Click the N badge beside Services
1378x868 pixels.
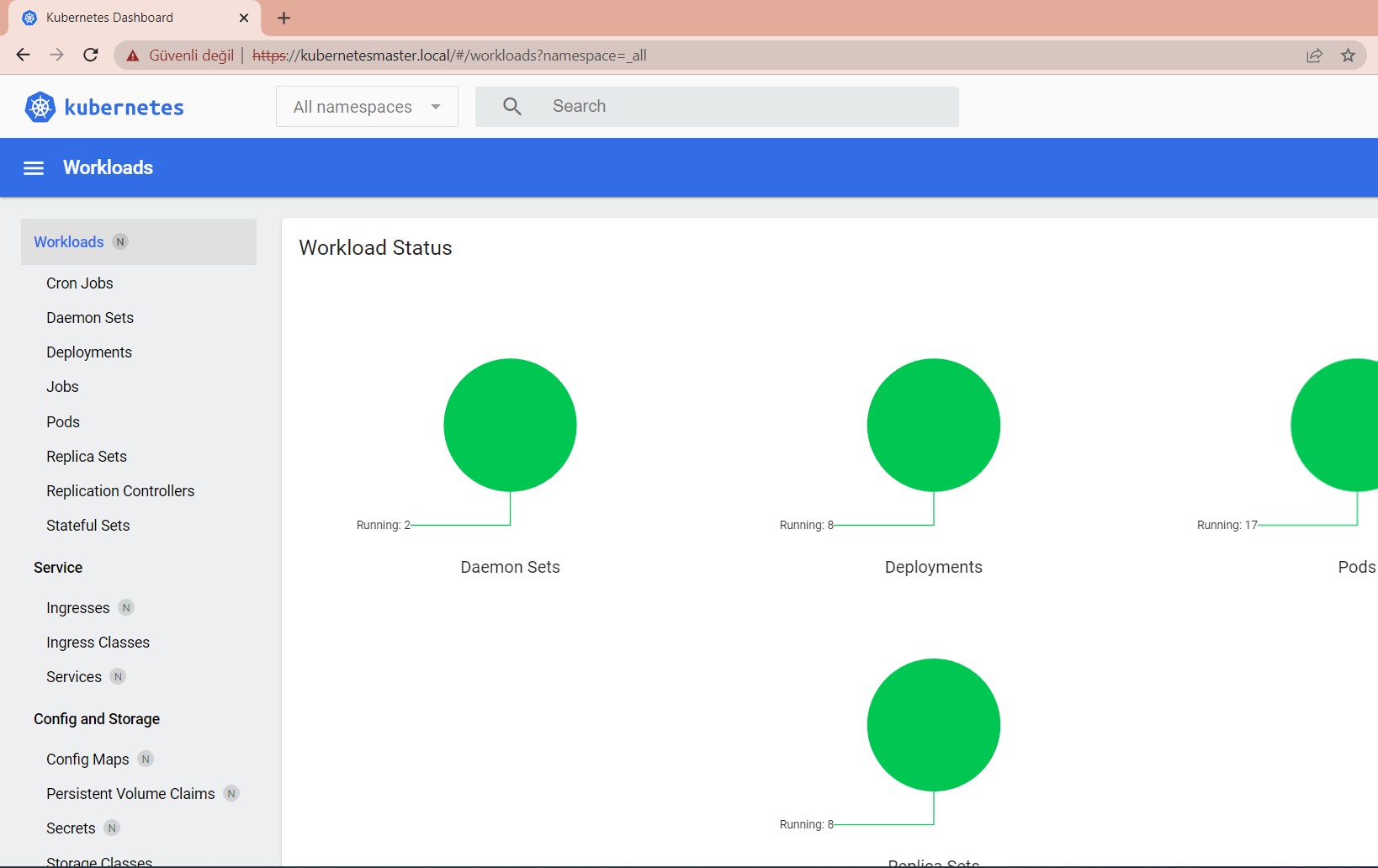[x=118, y=676]
